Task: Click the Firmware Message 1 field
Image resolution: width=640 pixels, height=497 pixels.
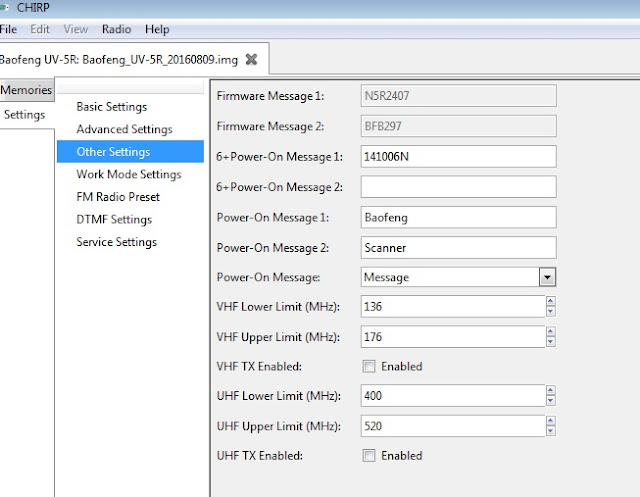Action: 458,96
